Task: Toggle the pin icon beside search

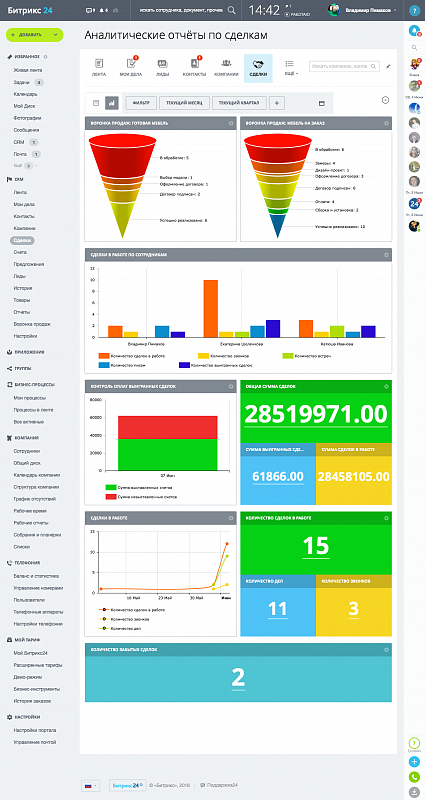Action: pos(388,66)
